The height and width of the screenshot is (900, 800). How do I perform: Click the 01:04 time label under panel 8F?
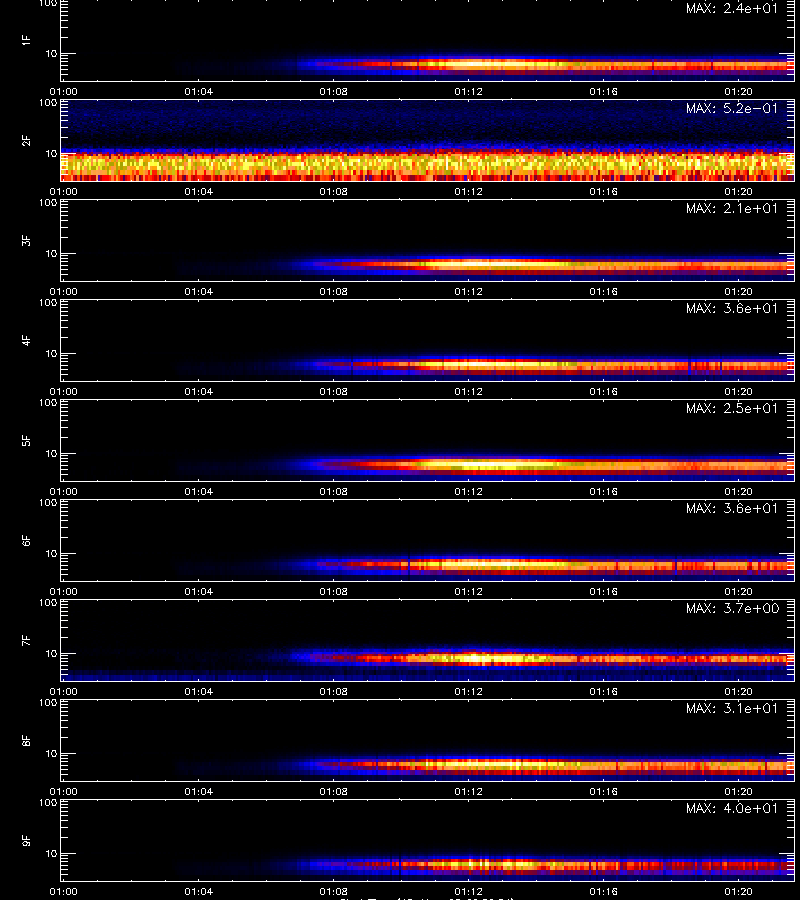199,792
